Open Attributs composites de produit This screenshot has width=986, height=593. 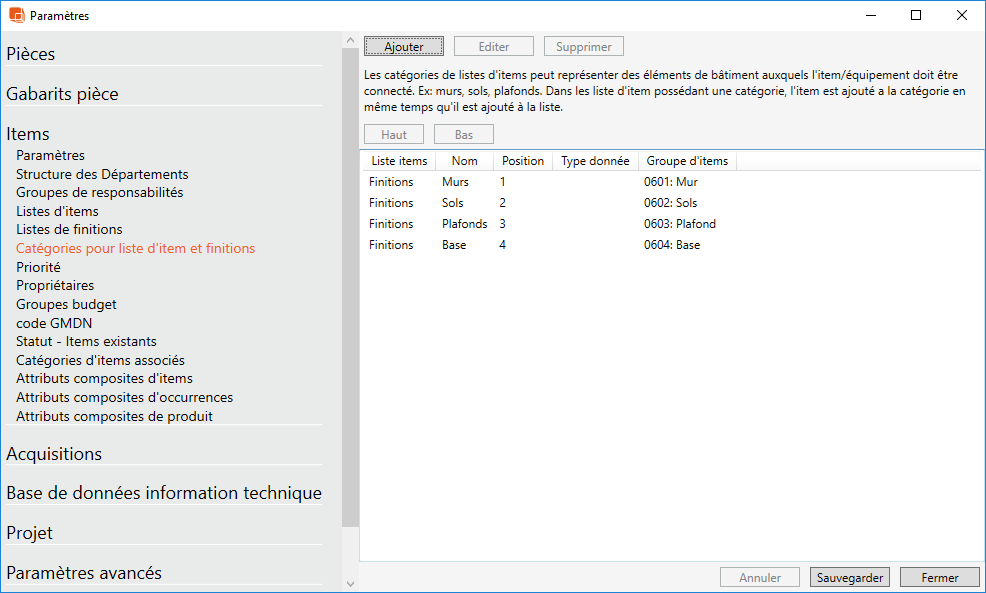tap(114, 416)
